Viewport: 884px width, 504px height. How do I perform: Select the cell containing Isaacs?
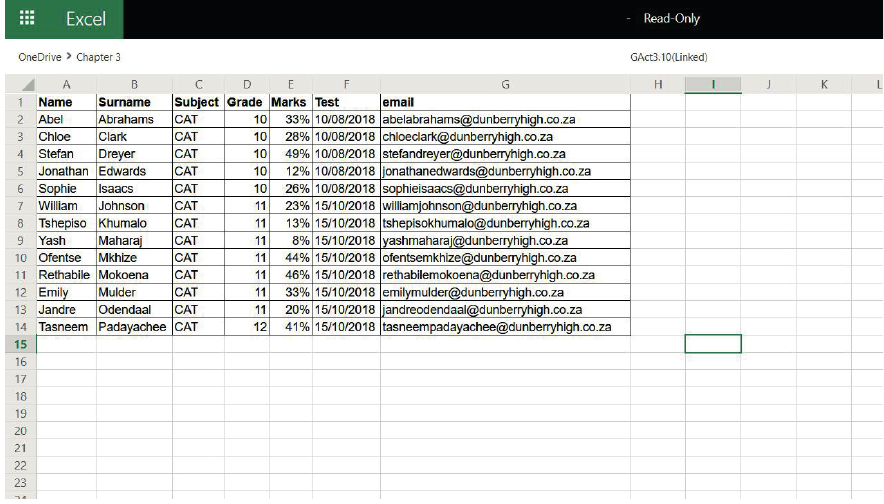(x=134, y=188)
